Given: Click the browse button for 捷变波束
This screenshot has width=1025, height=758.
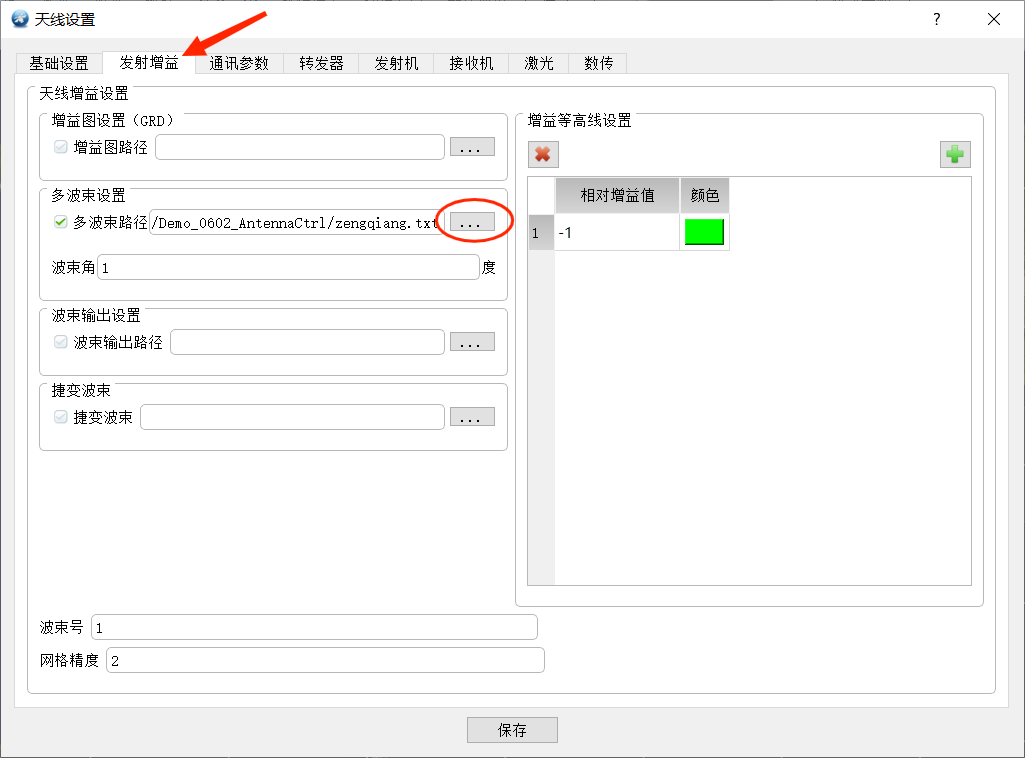Looking at the screenshot, I should 472,417.
